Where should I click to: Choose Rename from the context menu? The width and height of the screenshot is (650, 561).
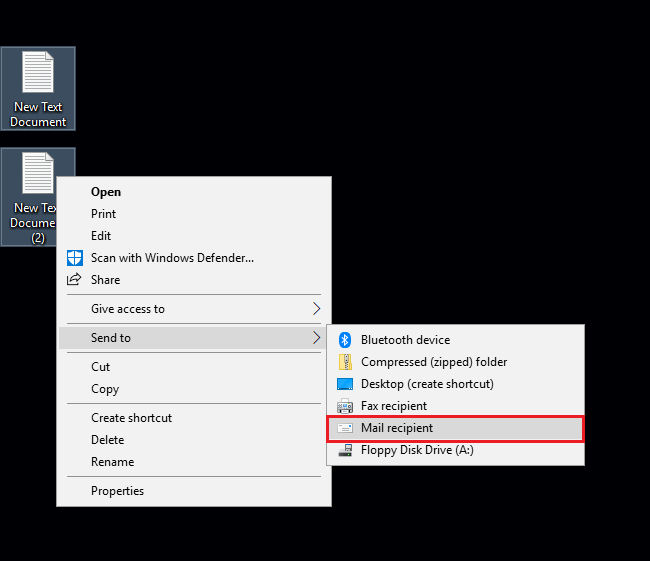(x=194, y=462)
